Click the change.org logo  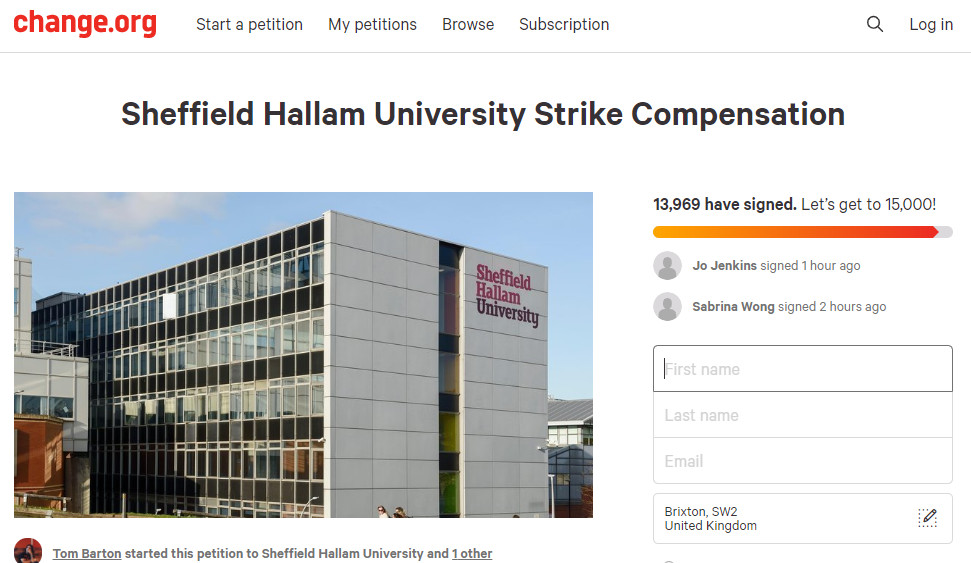pos(85,24)
